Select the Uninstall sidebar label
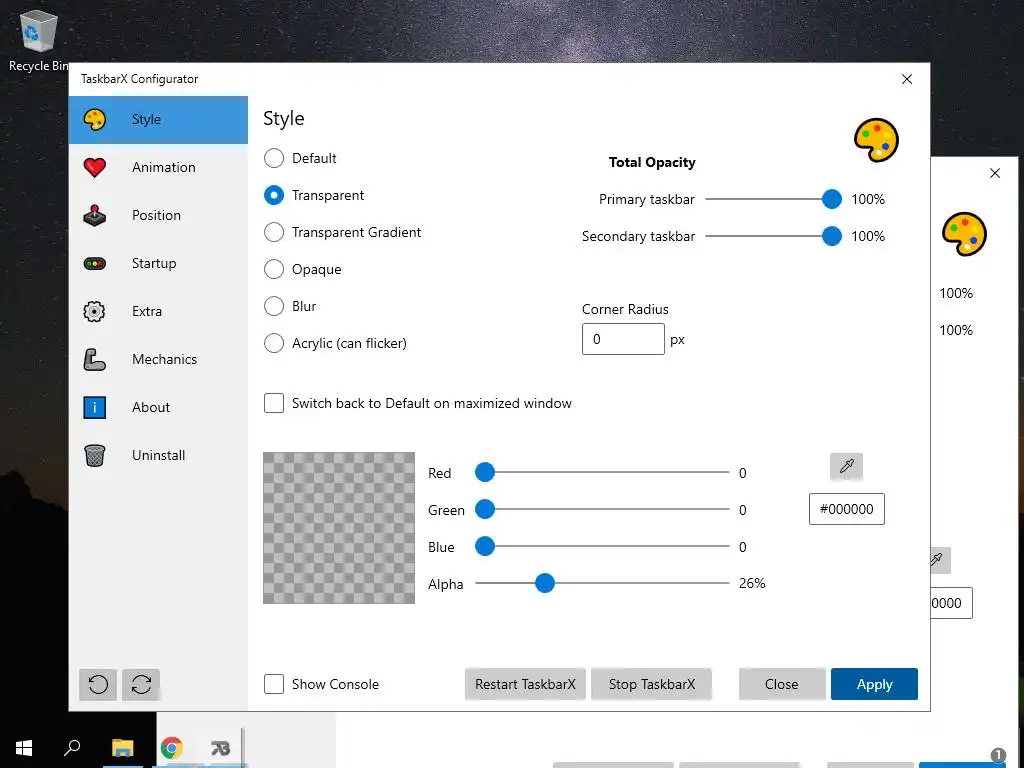This screenshot has width=1024, height=768. 159,455
